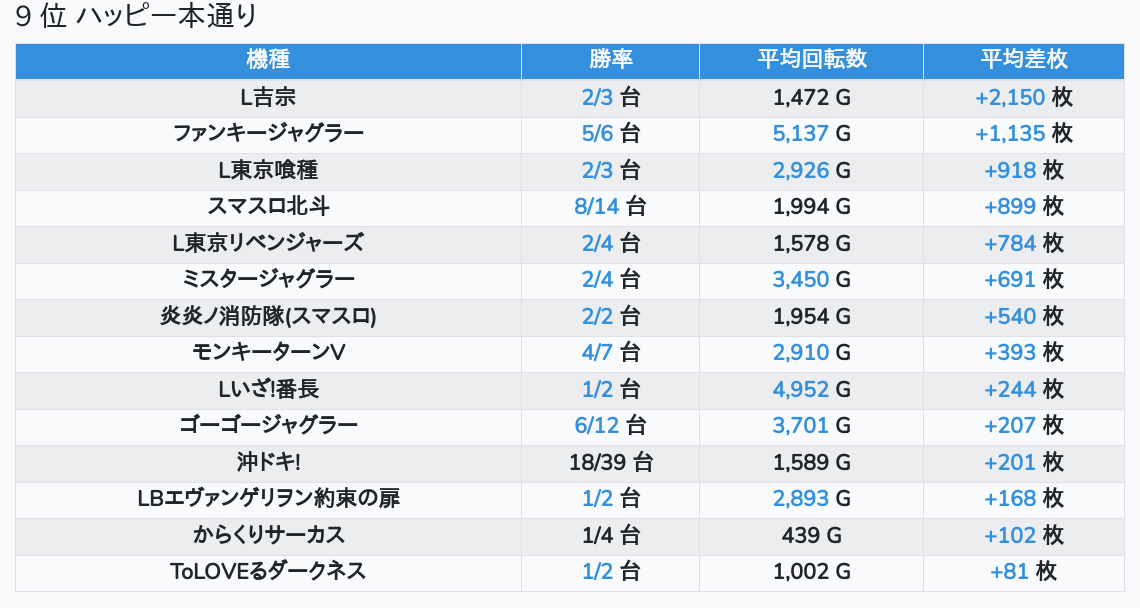
Task: Click the ファンキージャグラー machine name
Action: pos(268,134)
